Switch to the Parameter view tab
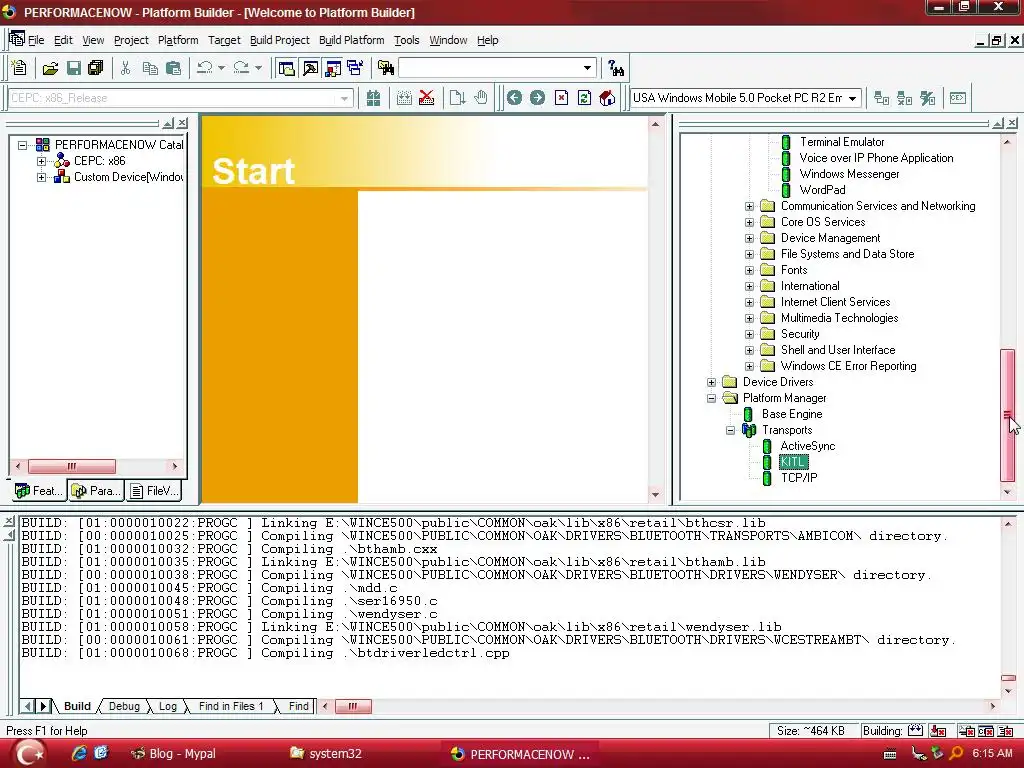 (97, 490)
